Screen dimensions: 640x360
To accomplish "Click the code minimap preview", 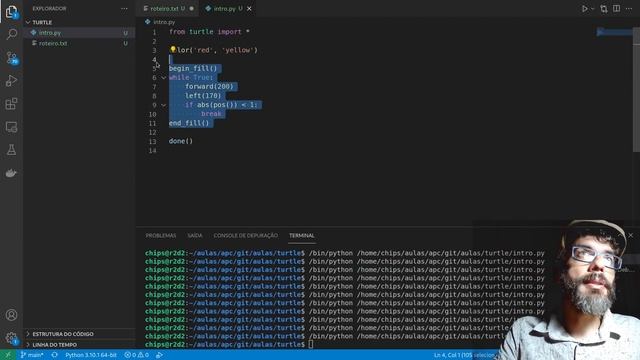I will click(614, 32).
